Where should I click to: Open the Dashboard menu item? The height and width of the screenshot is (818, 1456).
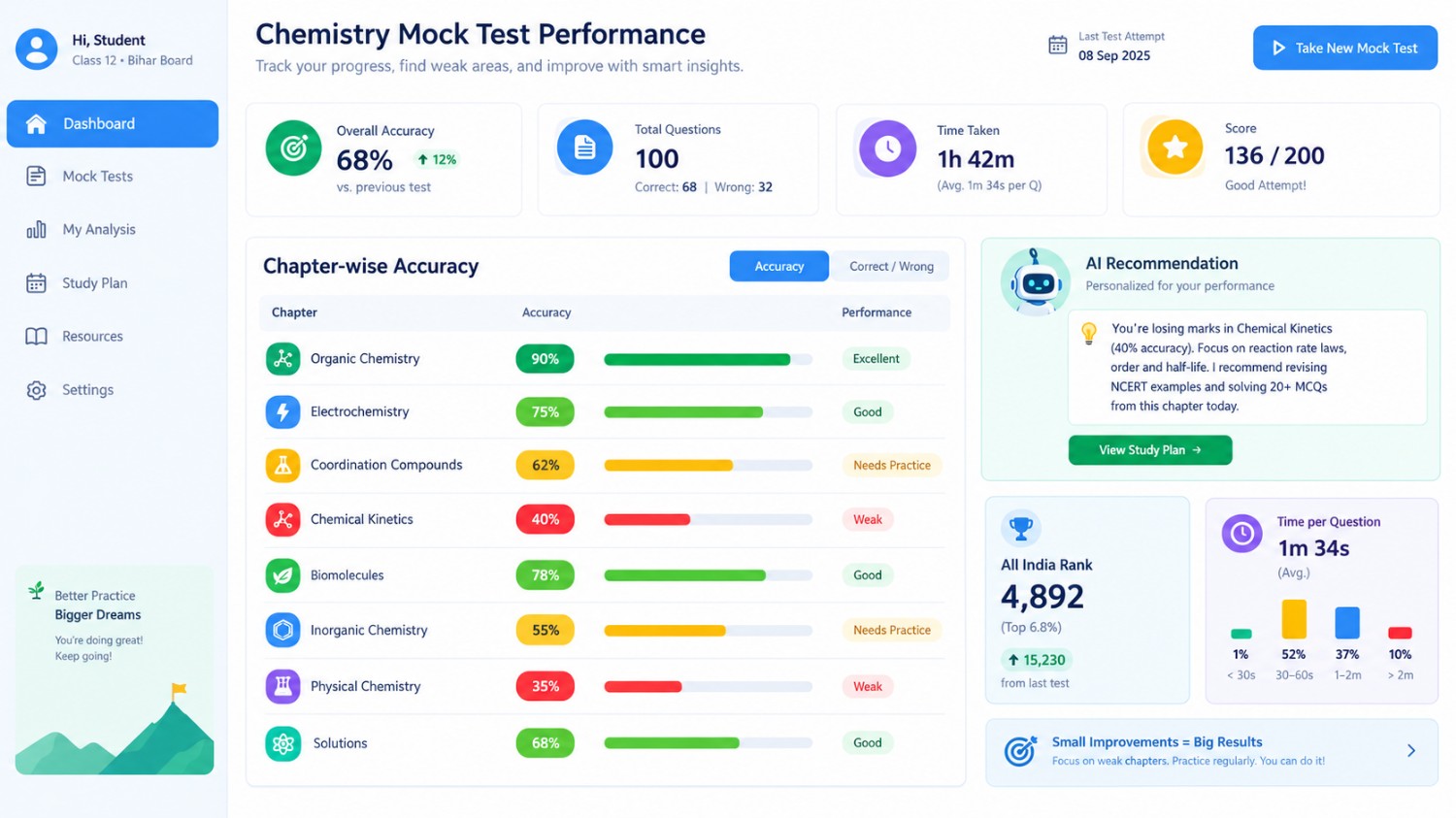113,123
